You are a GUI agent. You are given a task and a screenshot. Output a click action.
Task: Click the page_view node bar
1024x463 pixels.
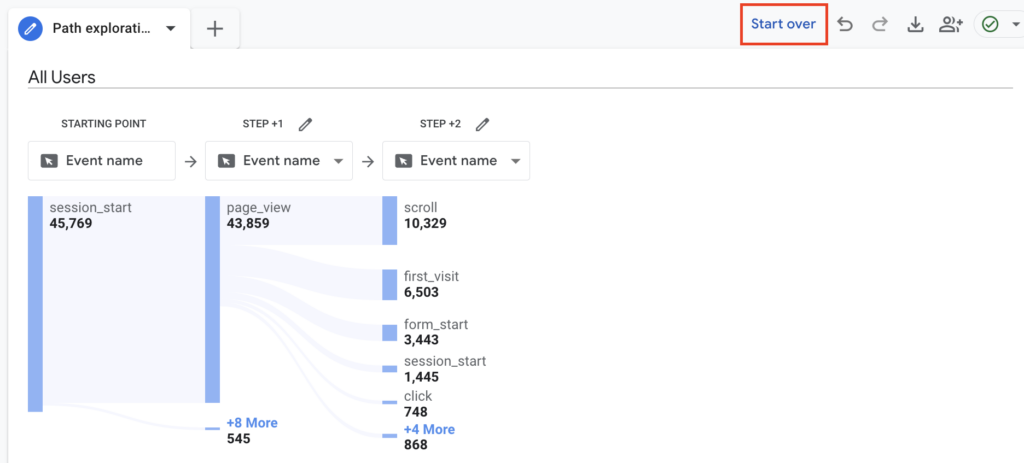[212, 299]
